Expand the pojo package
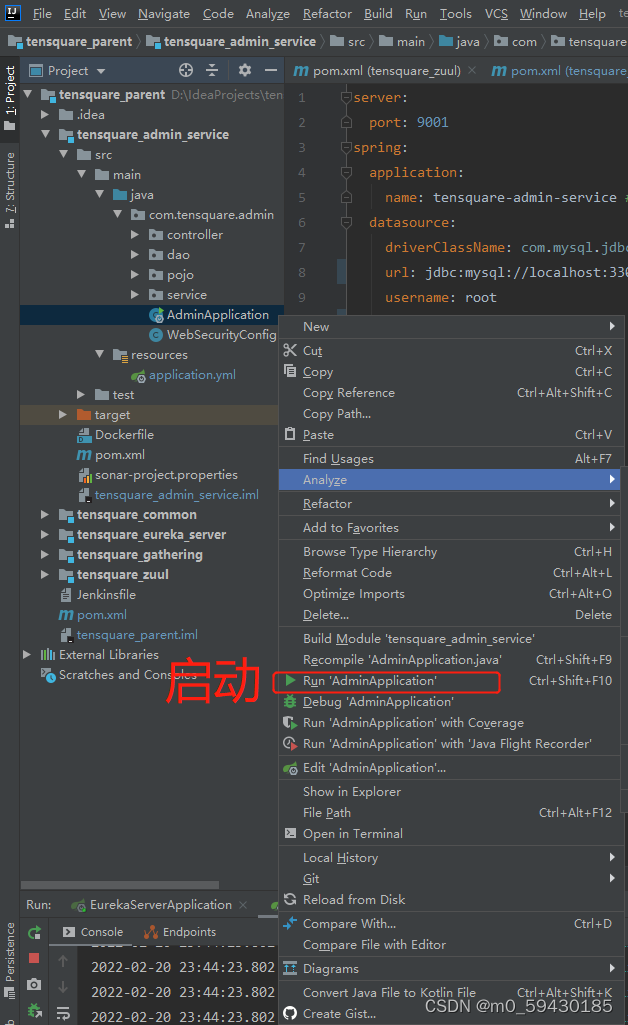This screenshot has width=628, height=1025. (135, 275)
